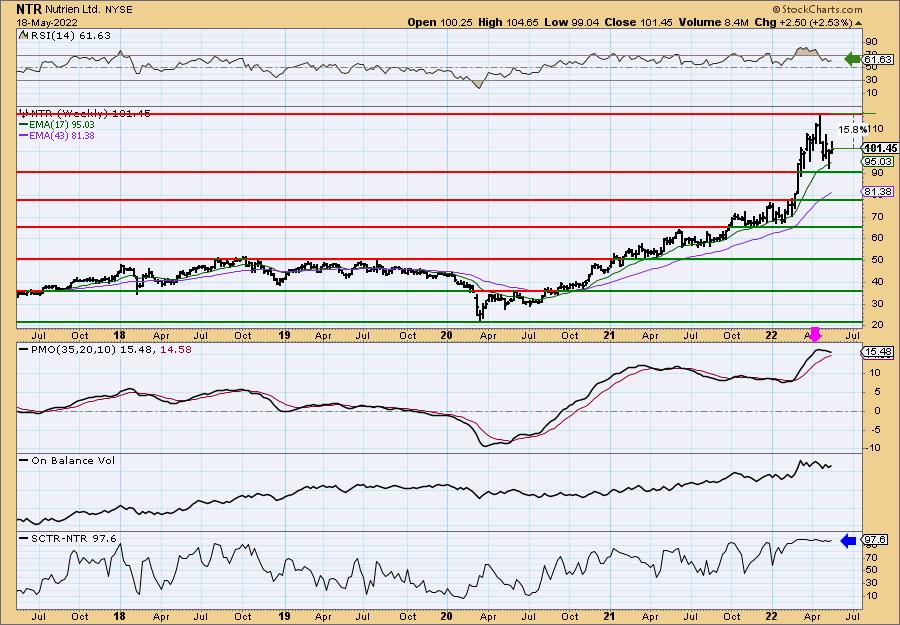Click the NTR (Weekly) 101.45 price label
This screenshot has width=900, height=625.
tap(90, 113)
